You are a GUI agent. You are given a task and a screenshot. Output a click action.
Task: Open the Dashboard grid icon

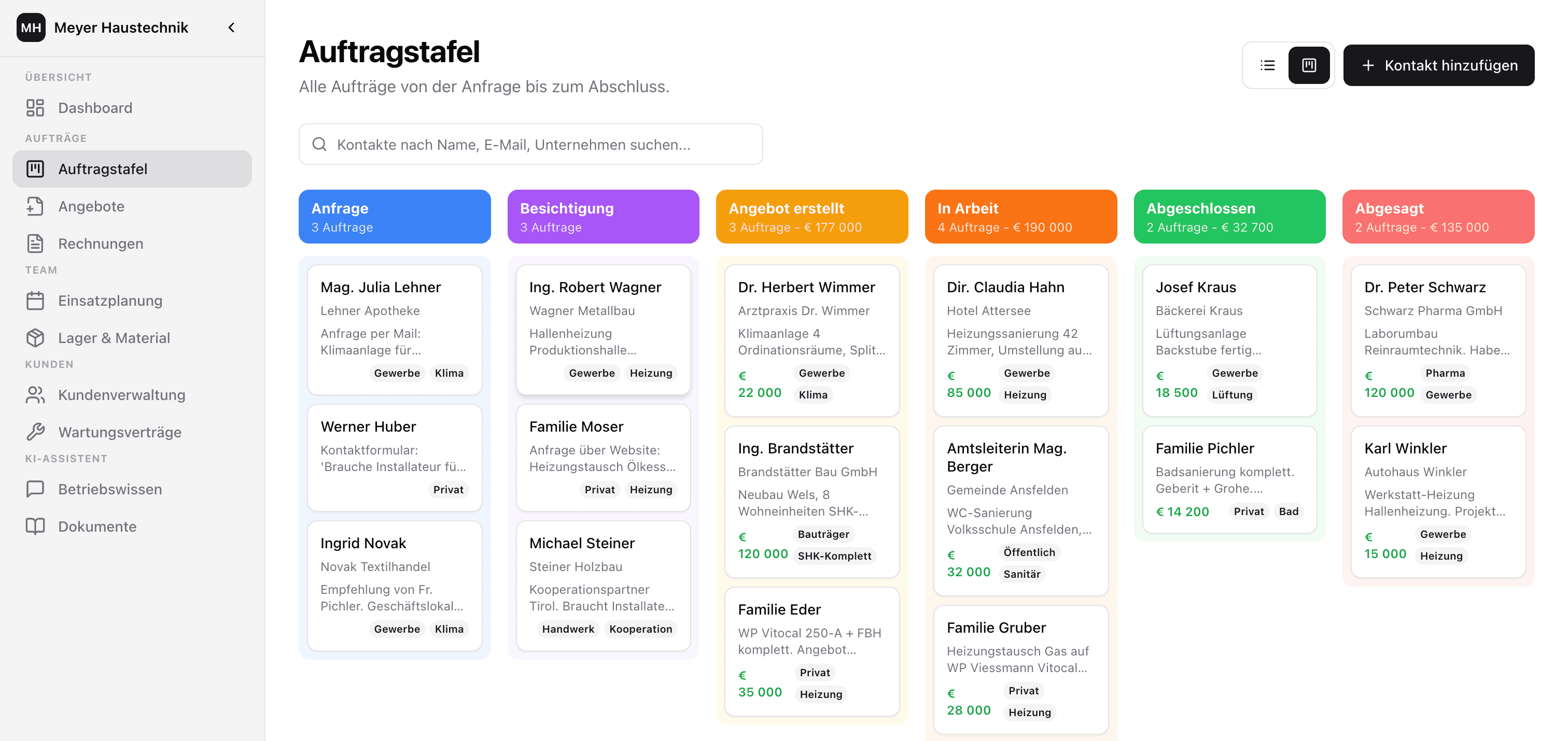35,108
